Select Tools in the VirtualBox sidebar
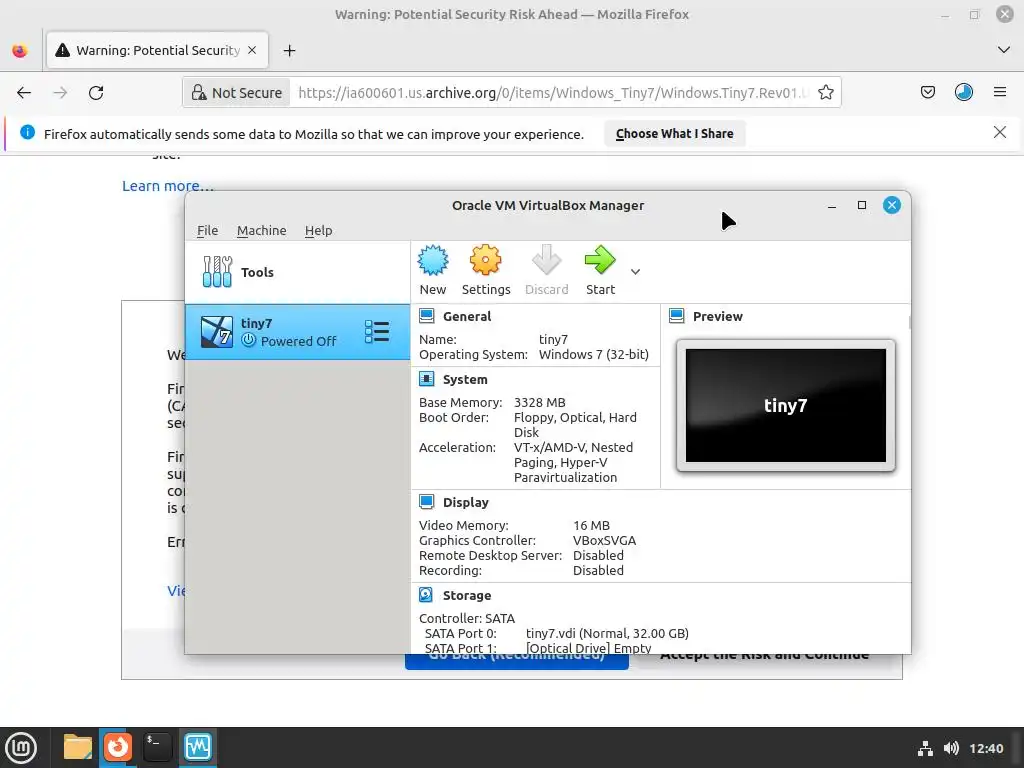The image size is (1024, 768). pos(298,272)
